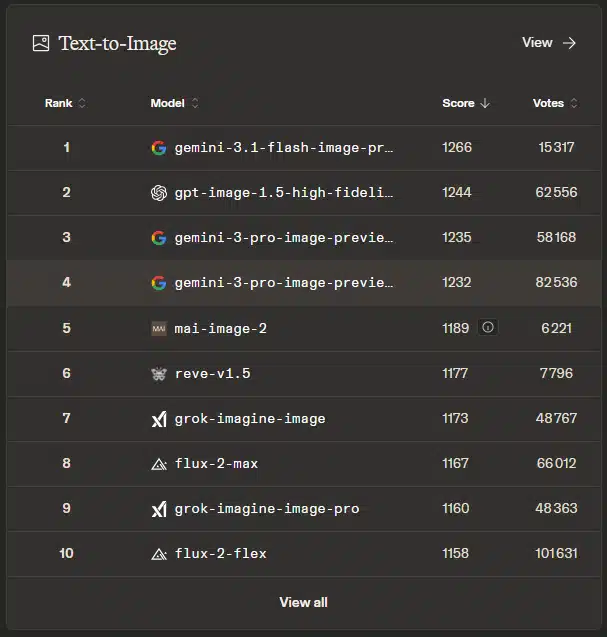Click the xAI logo beside grok-imagine-image-pro
This screenshot has width=607, height=637.
point(158,508)
